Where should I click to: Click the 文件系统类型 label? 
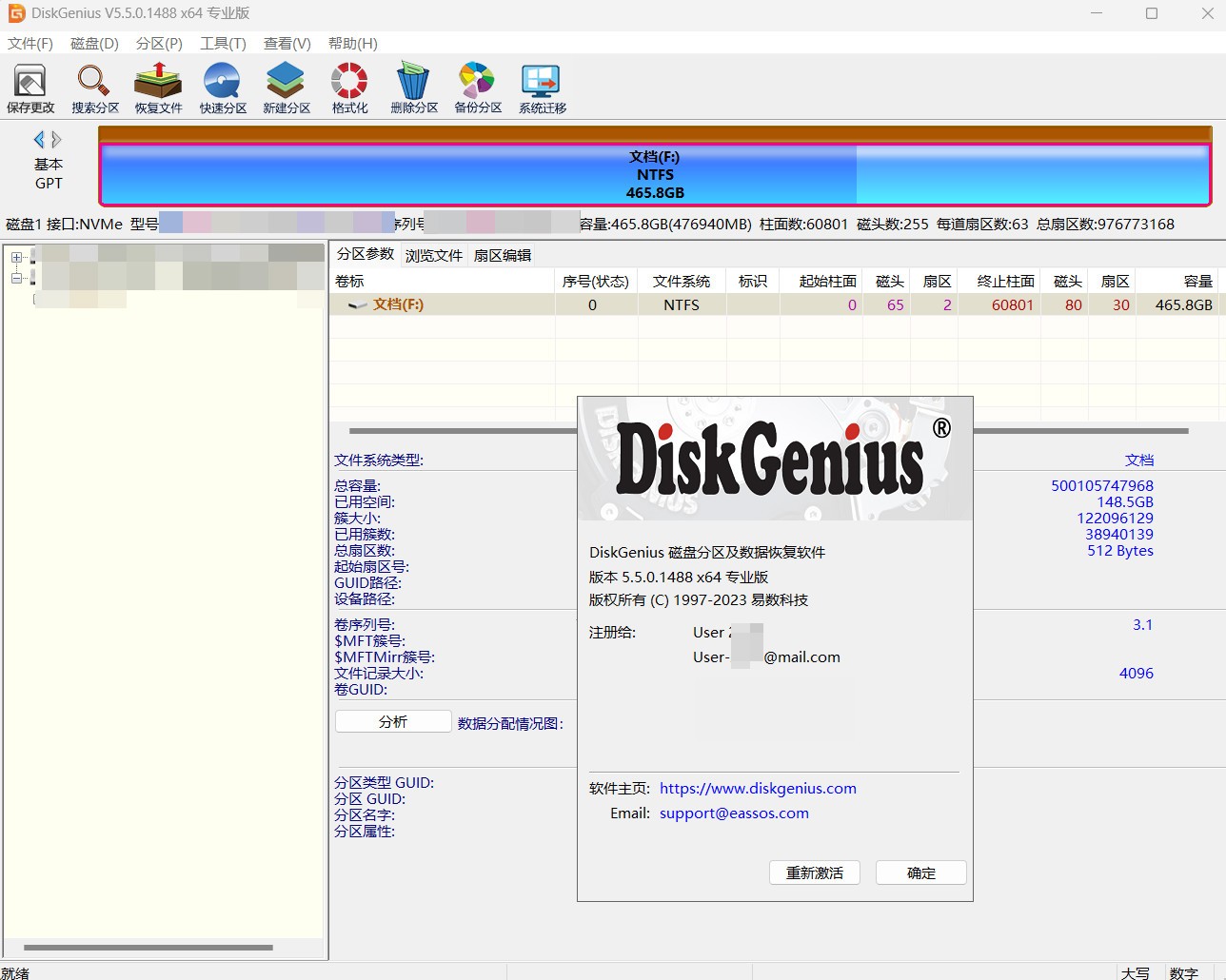[379, 460]
